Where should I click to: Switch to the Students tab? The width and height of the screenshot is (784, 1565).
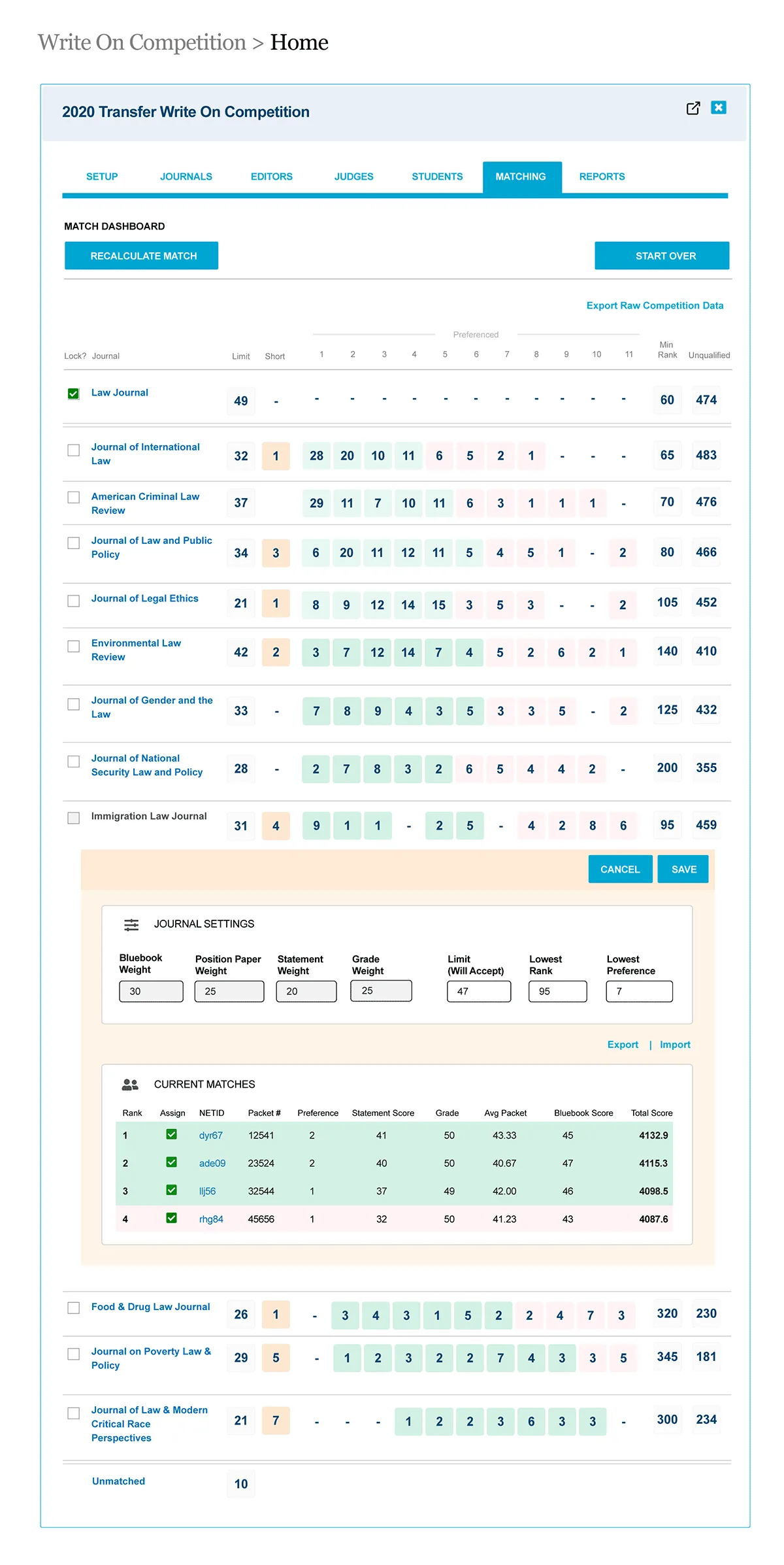pos(437,177)
